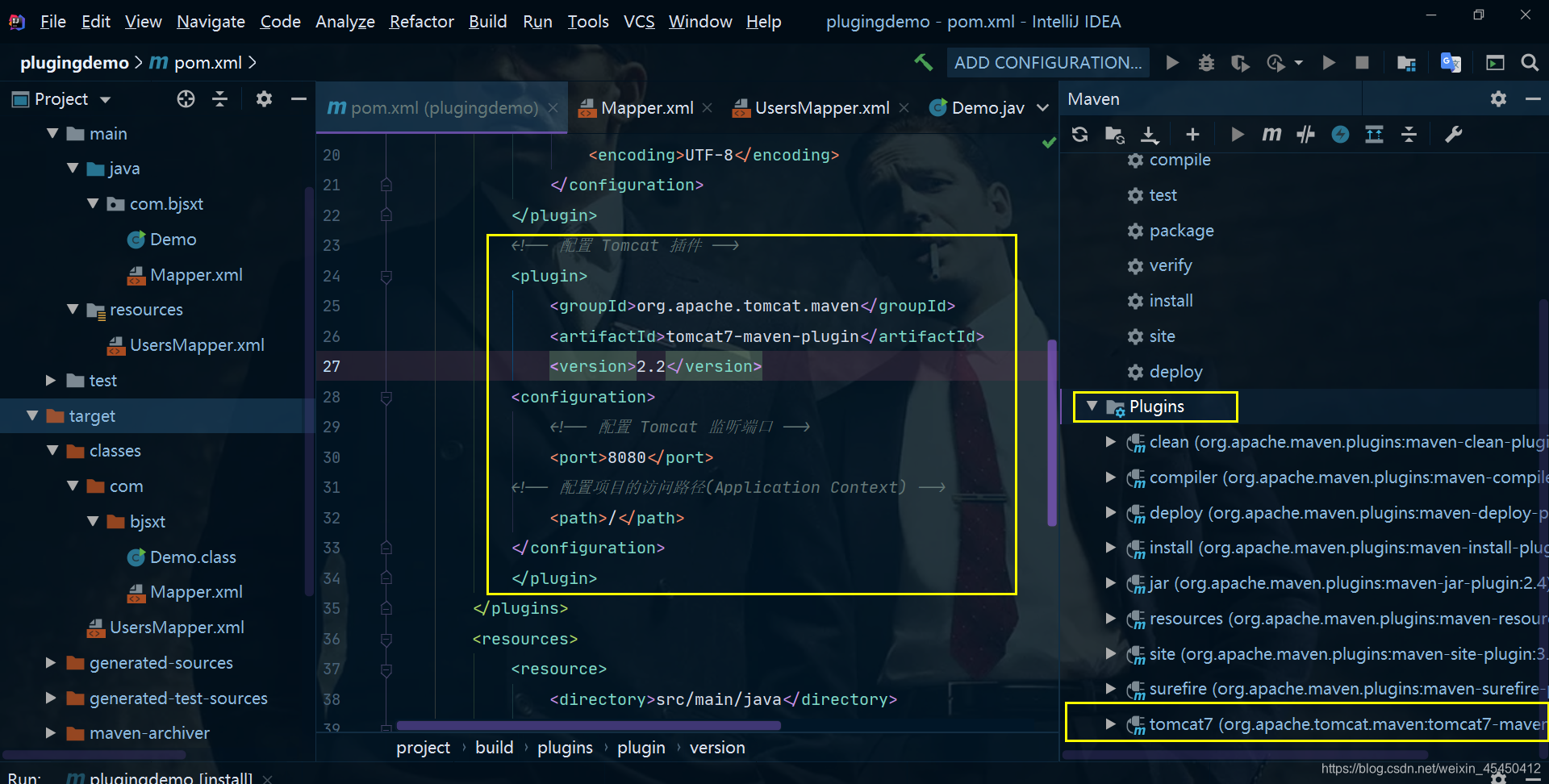Collapse the target folder in Project tree
Viewport: 1549px width, 784px height.
coord(32,415)
